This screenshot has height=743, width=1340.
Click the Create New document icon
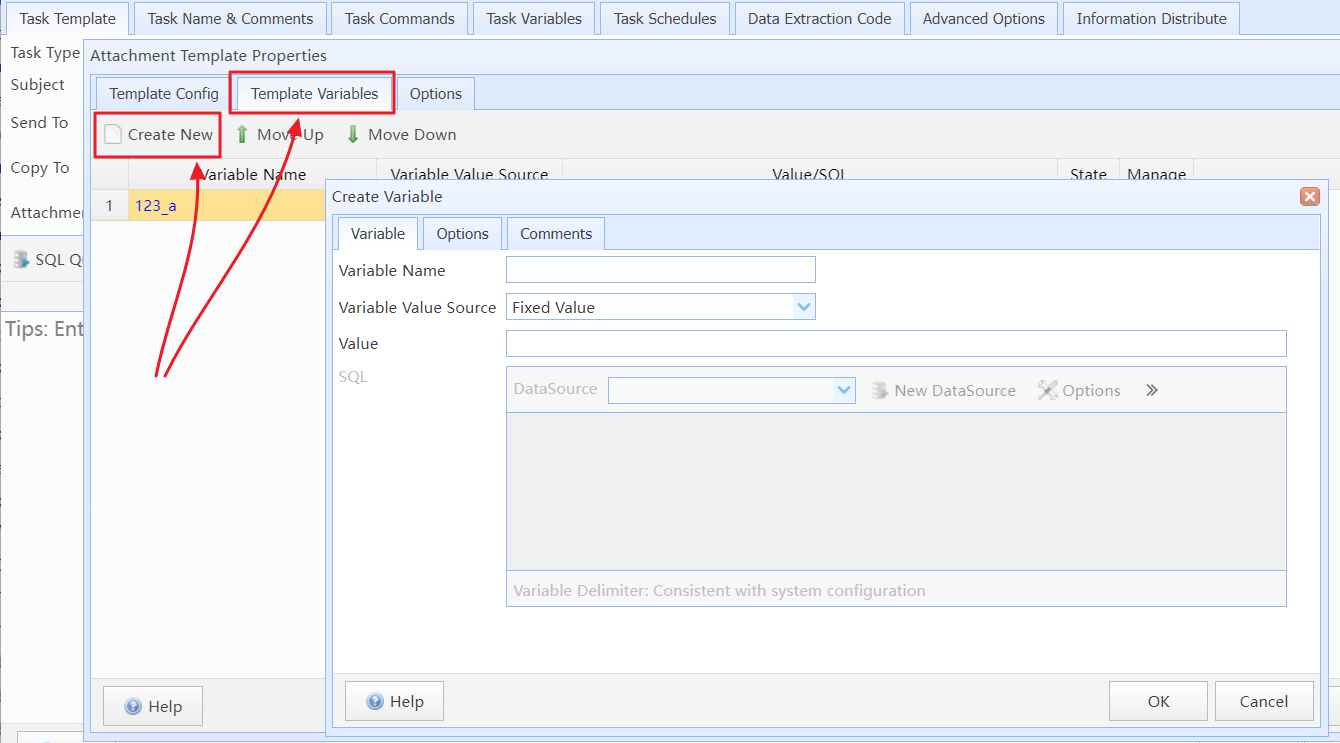point(114,135)
